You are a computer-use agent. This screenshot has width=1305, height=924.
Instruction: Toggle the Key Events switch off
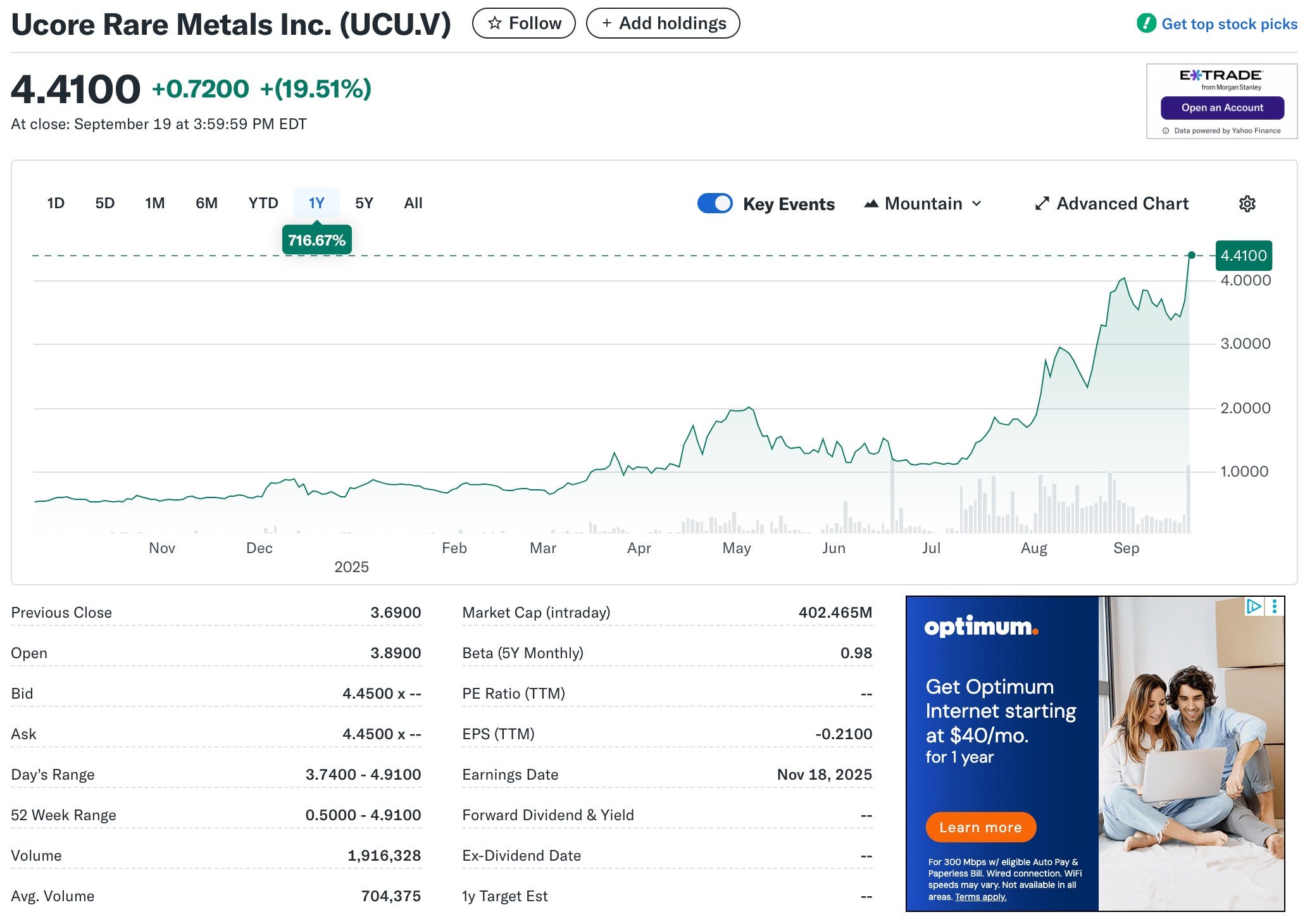tap(715, 203)
